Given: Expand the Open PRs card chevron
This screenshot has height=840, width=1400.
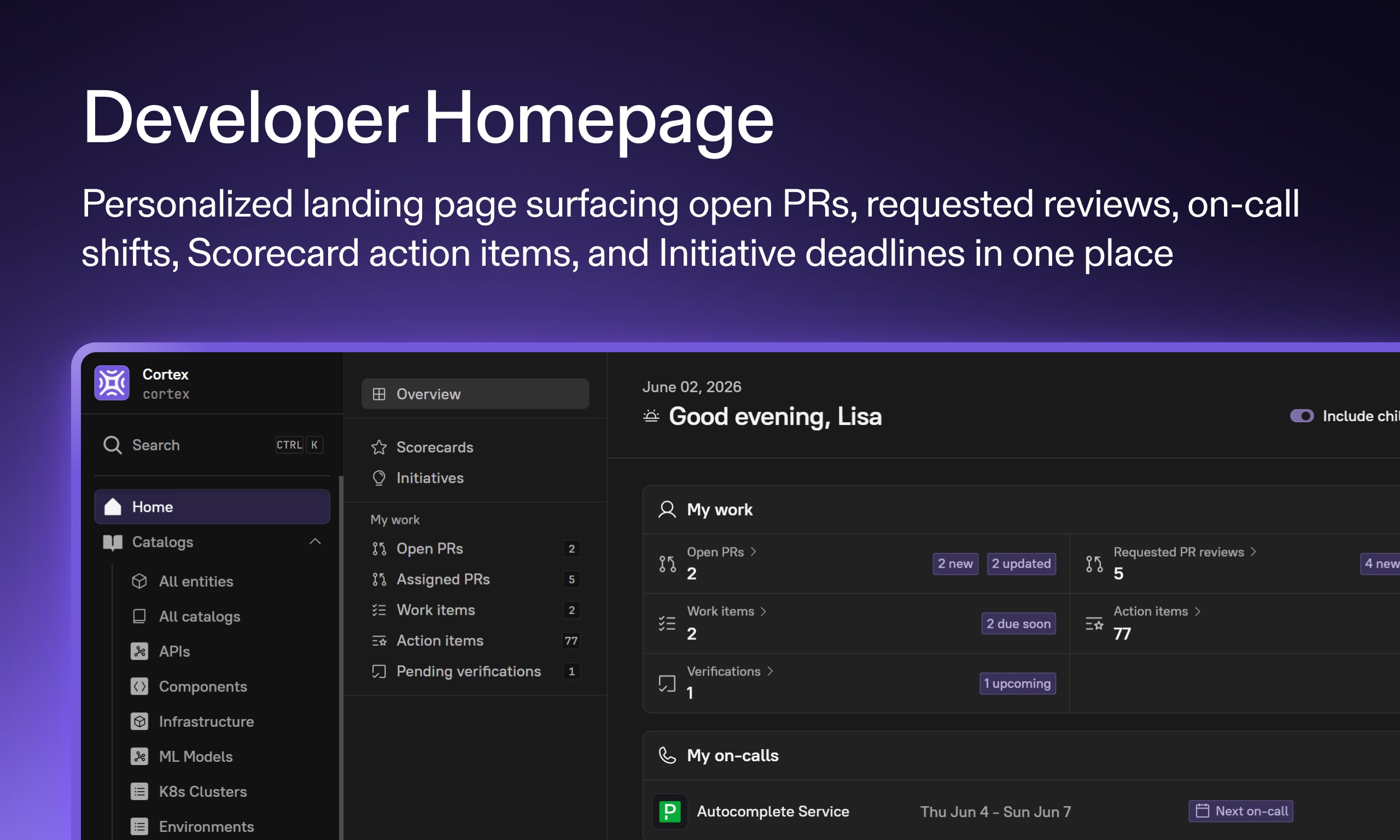Looking at the screenshot, I should (753, 552).
